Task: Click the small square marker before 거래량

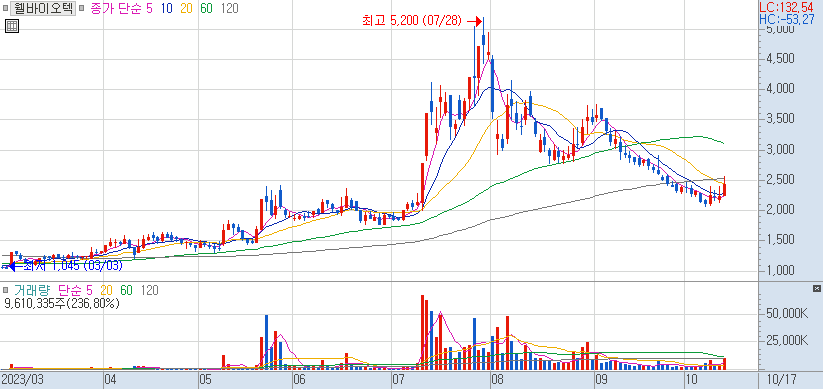Action: [x=6, y=290]
